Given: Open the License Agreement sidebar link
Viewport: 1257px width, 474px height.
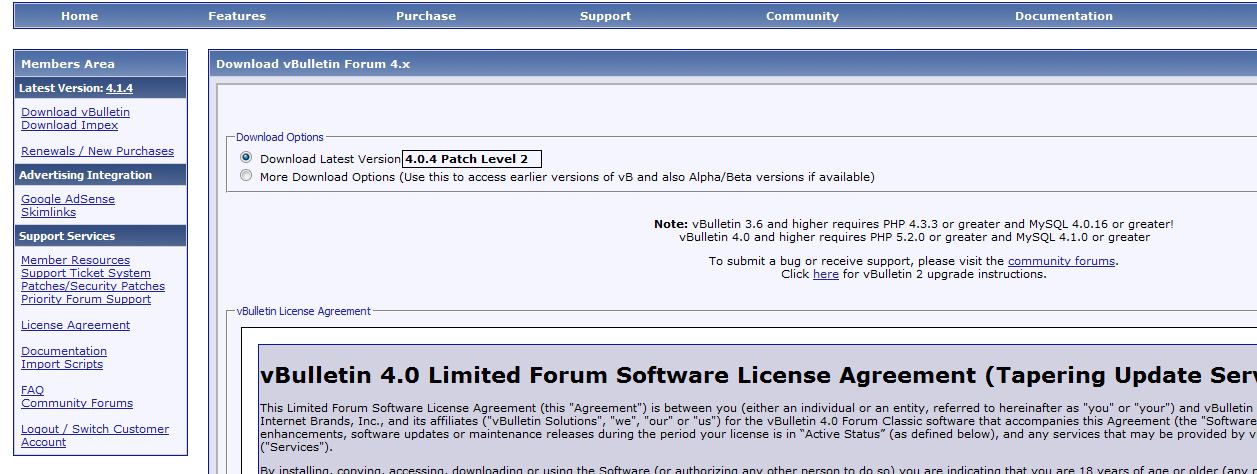Looking at the screenshot, I should point(75,325).
